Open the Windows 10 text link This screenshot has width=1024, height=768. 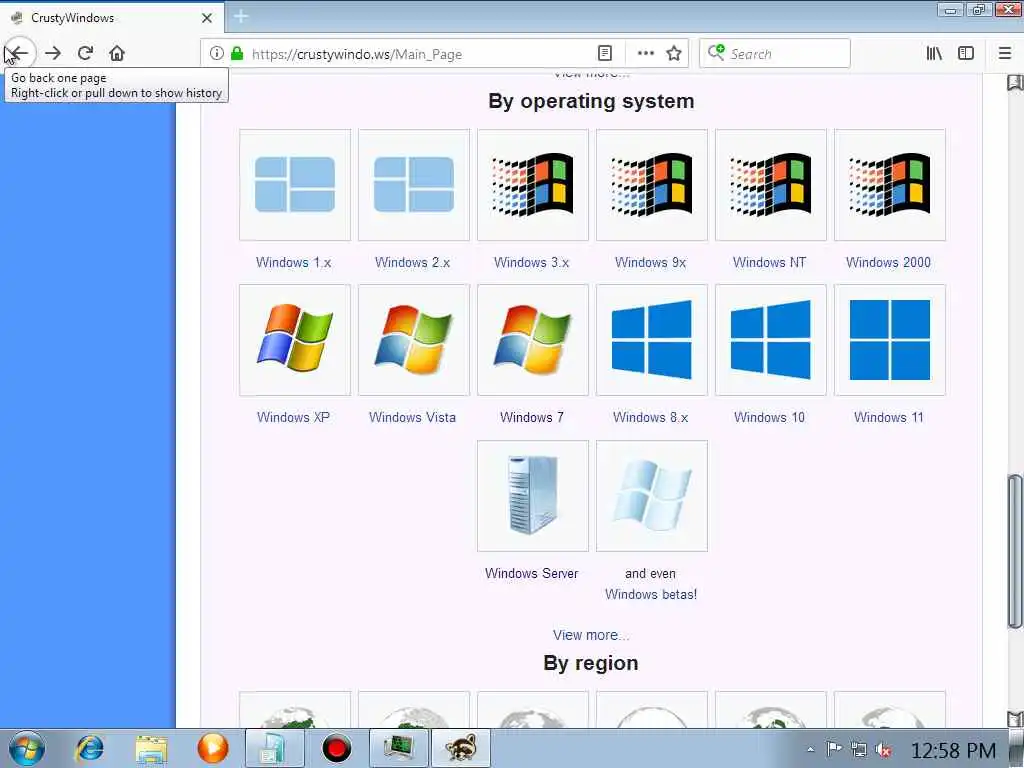(x=769, y=417)
